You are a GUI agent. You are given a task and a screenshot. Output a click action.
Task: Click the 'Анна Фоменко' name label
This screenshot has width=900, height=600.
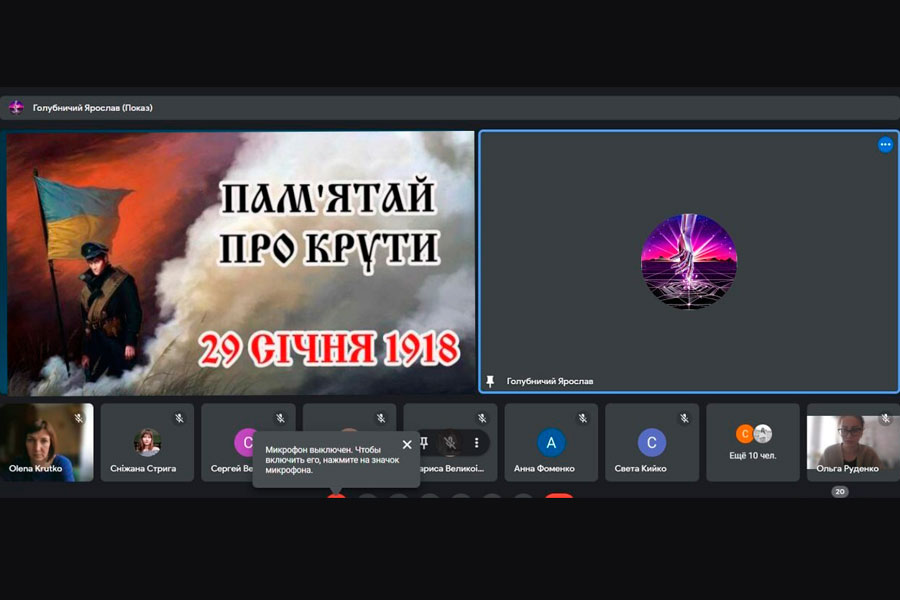pyautogui.click(x=544, y=469)
